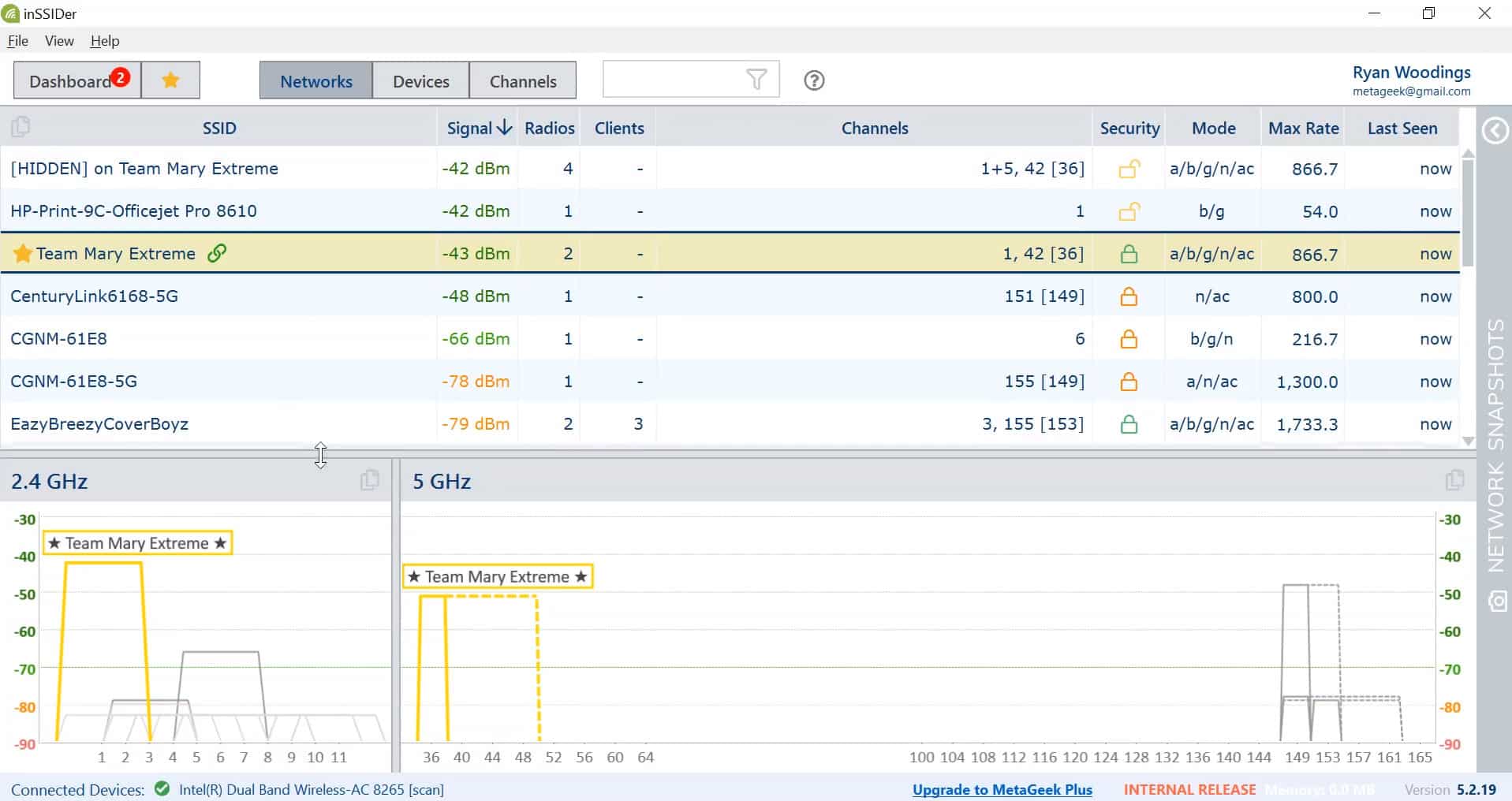
Task: Click the inSSIDer app icon in title bar
Action: point(10,13)
